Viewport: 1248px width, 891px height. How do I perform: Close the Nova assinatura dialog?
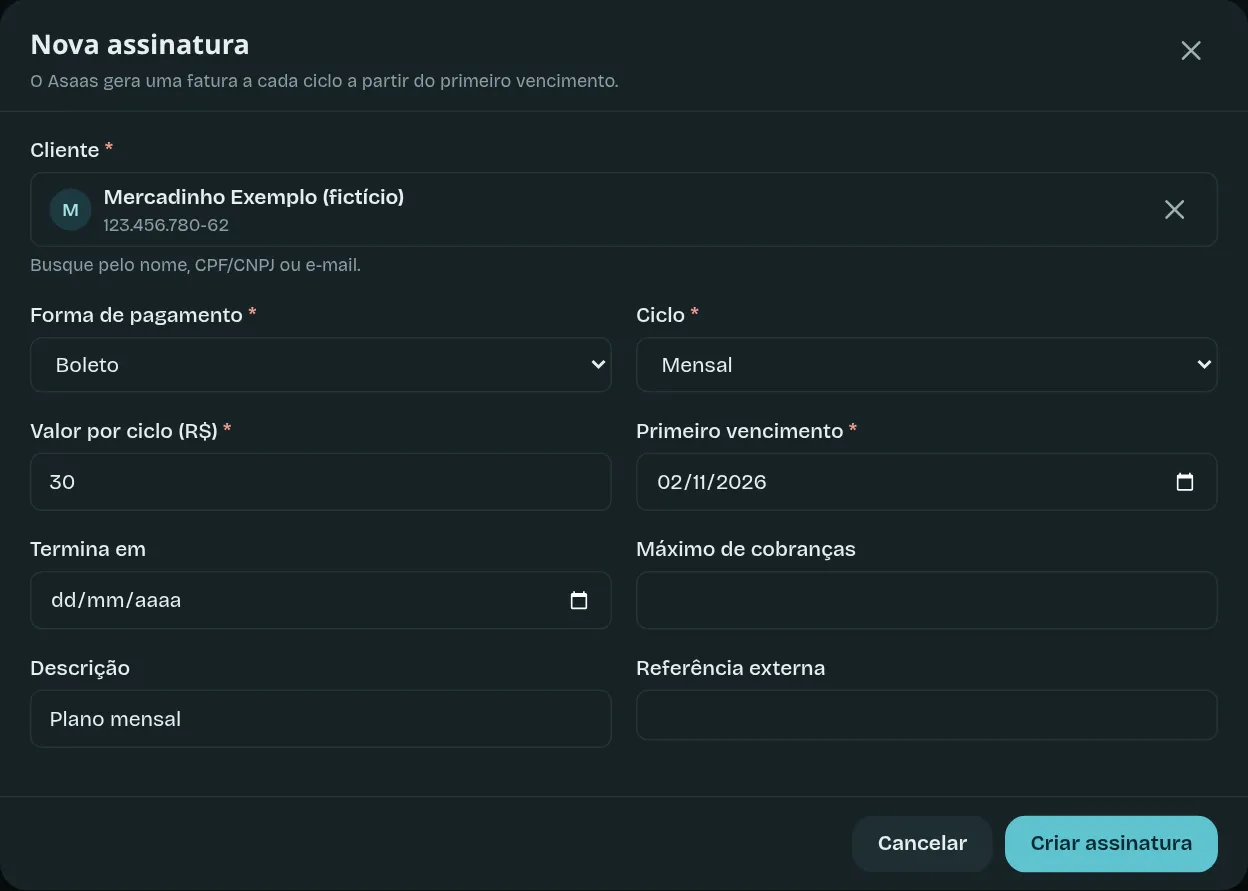[x=1190, y=51]
